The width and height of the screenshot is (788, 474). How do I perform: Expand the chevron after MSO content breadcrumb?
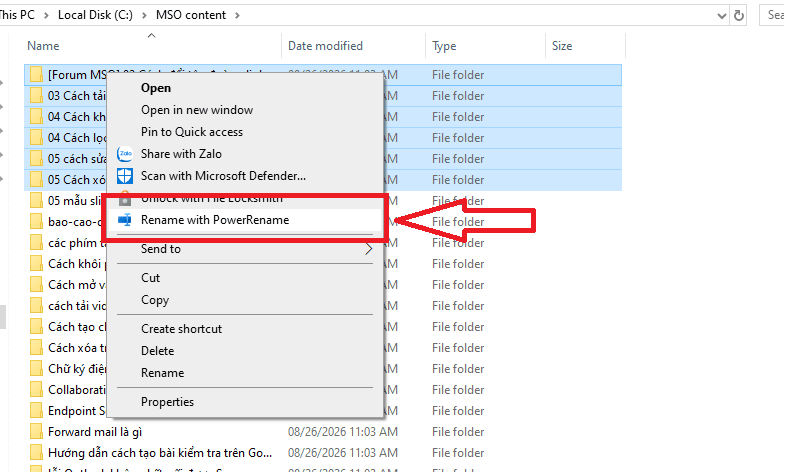pos(237,16)
